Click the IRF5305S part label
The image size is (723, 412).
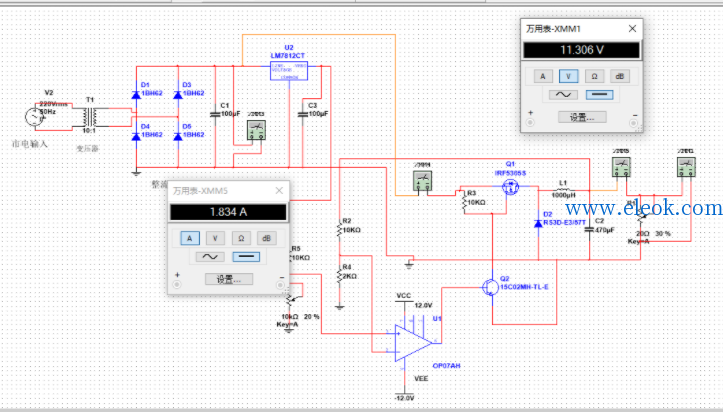point(510,173)
